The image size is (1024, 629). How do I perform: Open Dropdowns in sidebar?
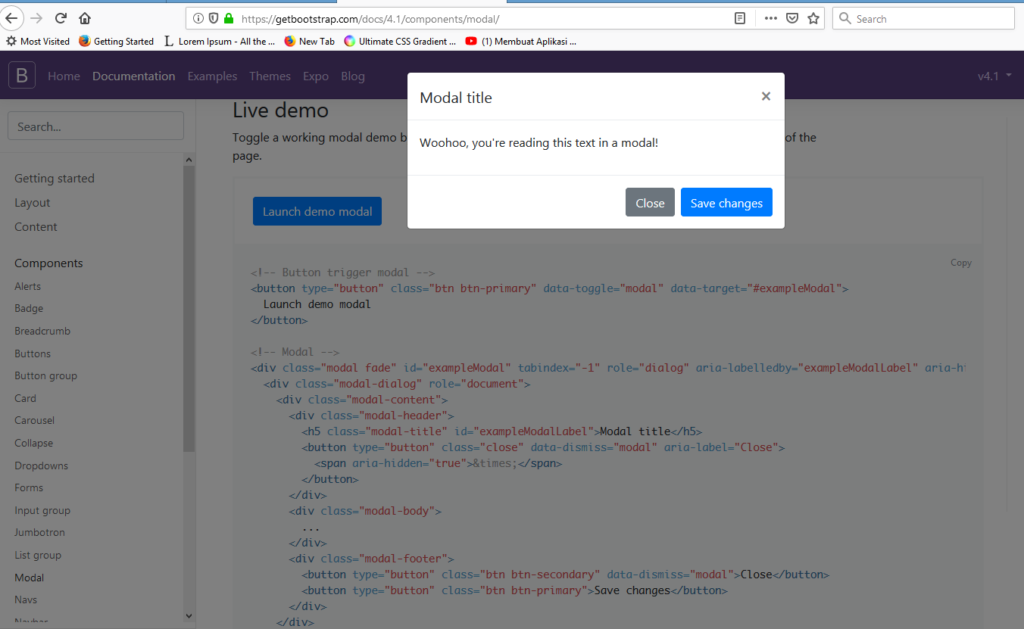[x=41, y=466]
